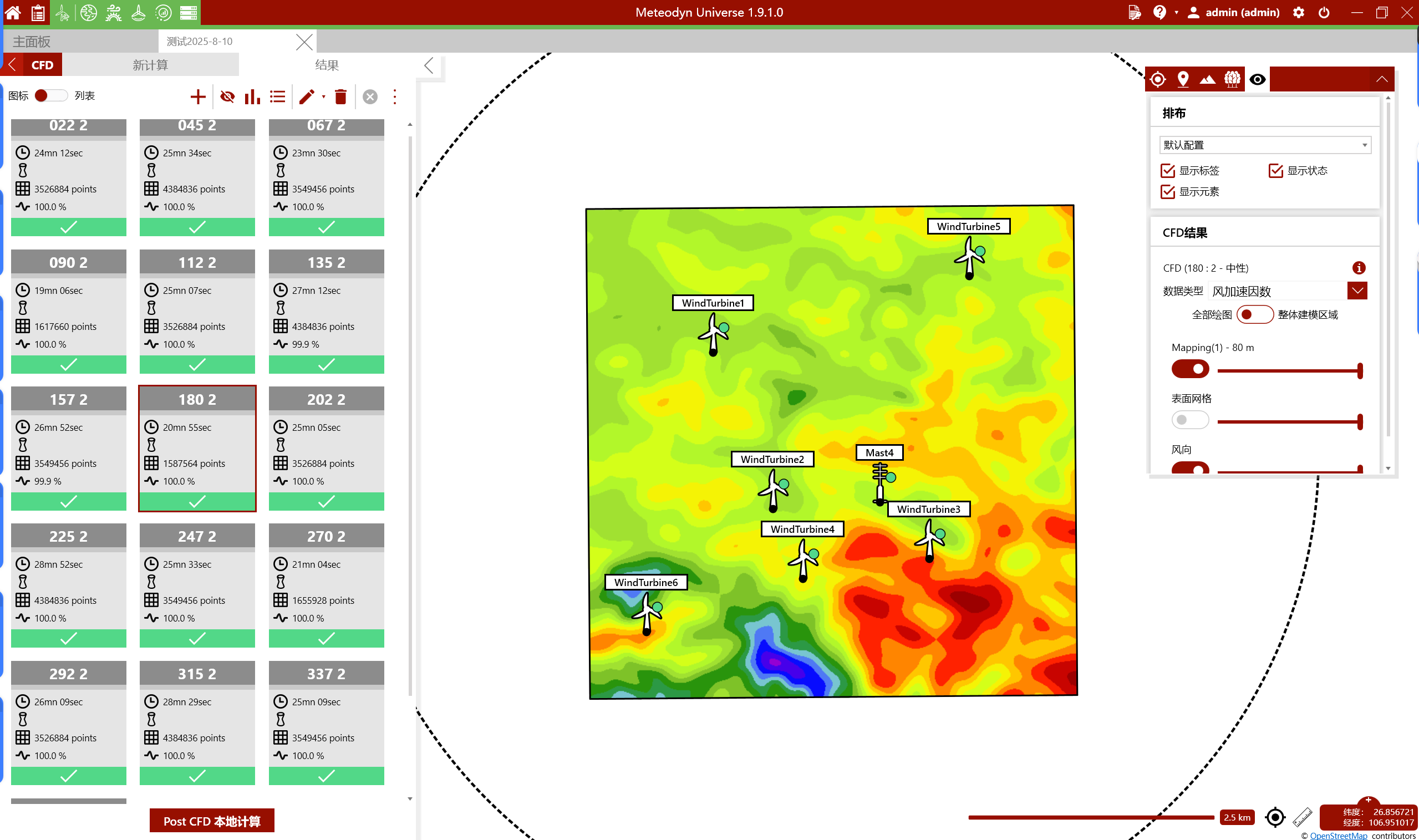Switch to the 主面板 tab
This screenshot has height=840, width=1419.
[x=32, y=42]
